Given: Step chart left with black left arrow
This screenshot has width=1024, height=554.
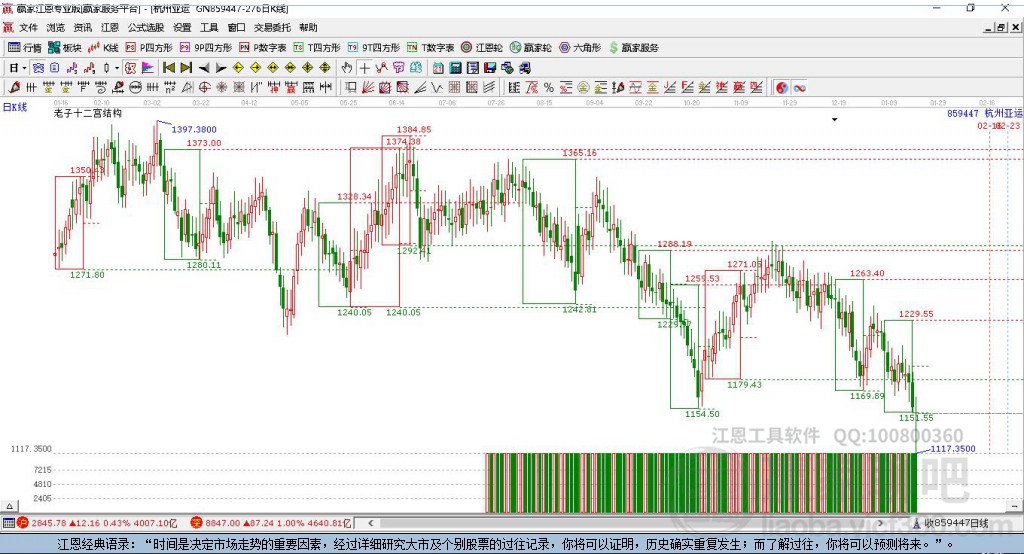Looking at the screenshot, I should [204, 68].
